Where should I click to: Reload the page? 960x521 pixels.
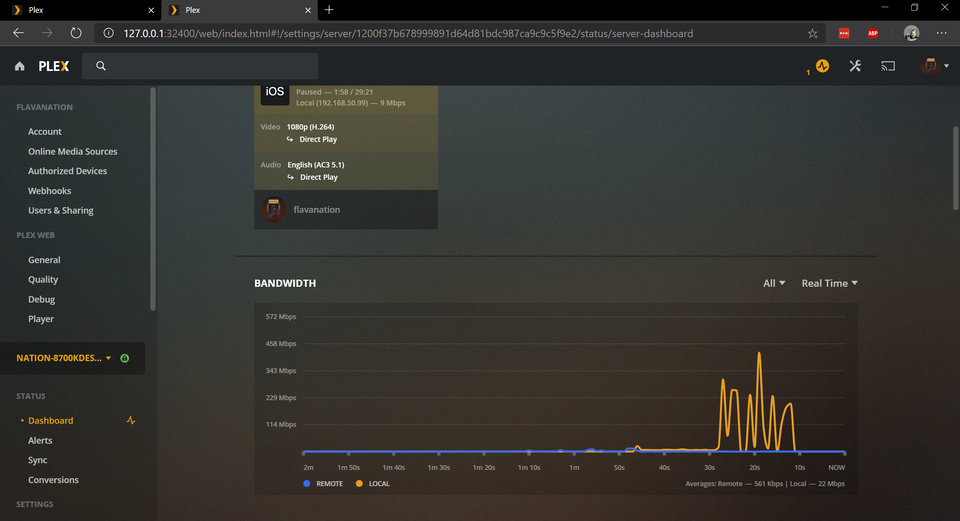pos(76,33)
